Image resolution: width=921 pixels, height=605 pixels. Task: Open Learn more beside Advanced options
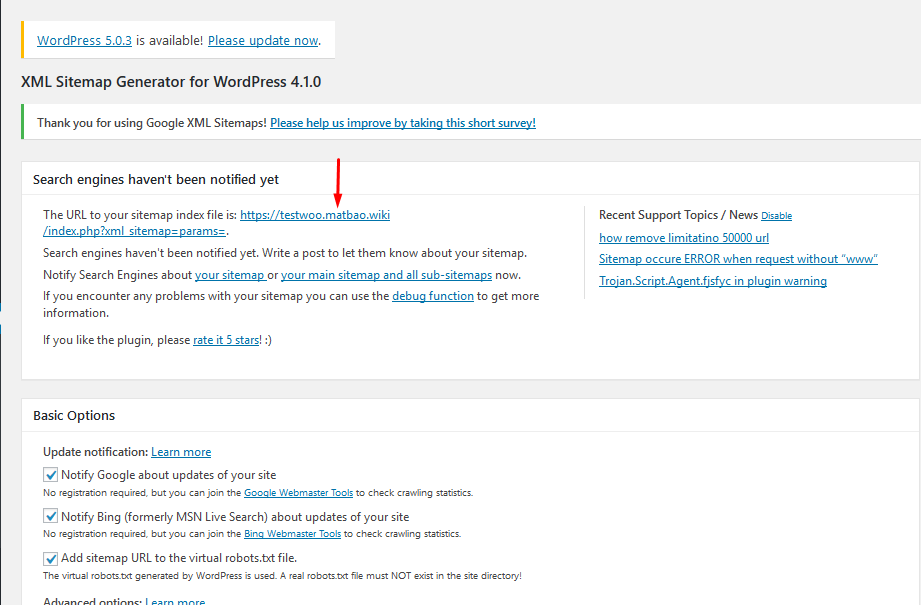(x=175, y=601)
